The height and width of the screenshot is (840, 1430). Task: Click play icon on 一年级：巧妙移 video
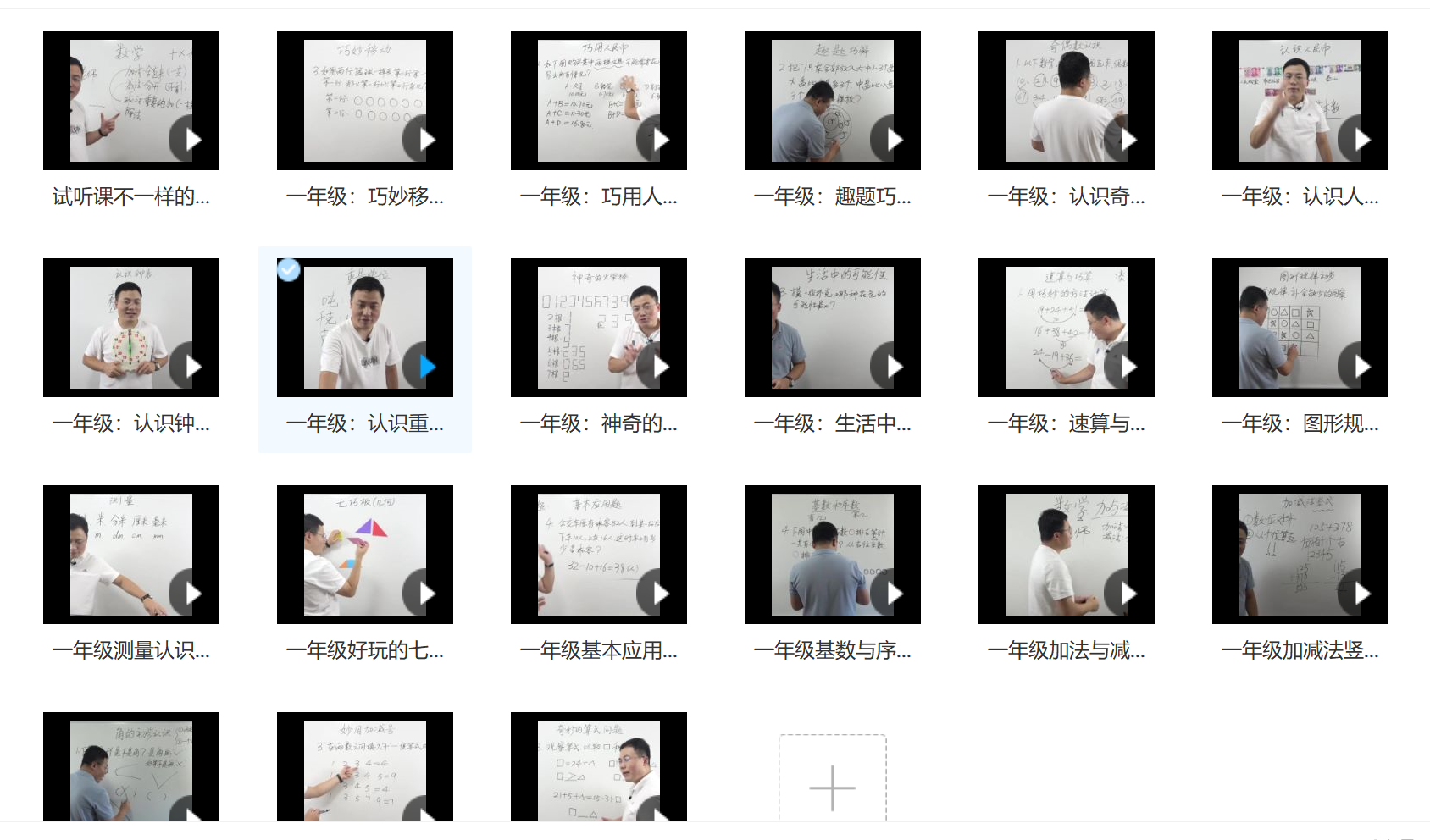pos(424,140)
